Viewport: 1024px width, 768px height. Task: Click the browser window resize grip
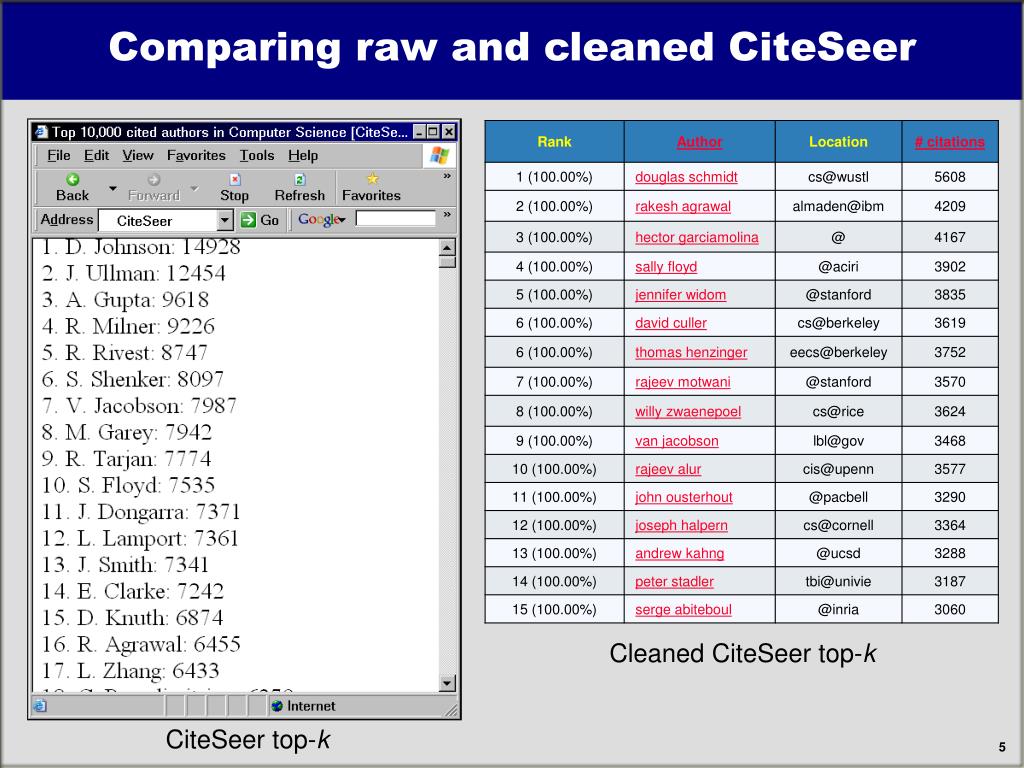pyautogui.click(x=451, y=709)
